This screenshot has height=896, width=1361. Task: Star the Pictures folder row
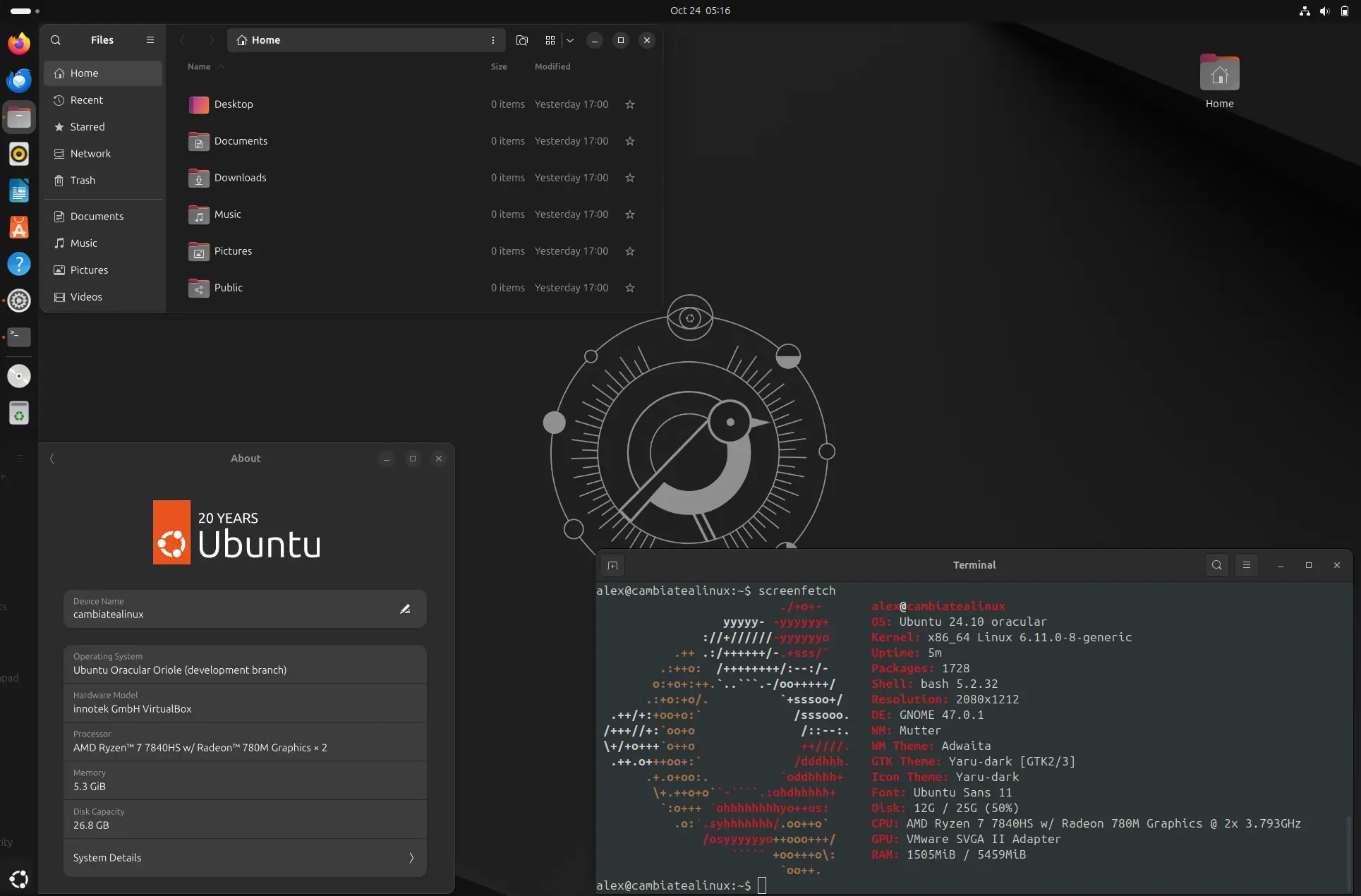coord(630,251)
